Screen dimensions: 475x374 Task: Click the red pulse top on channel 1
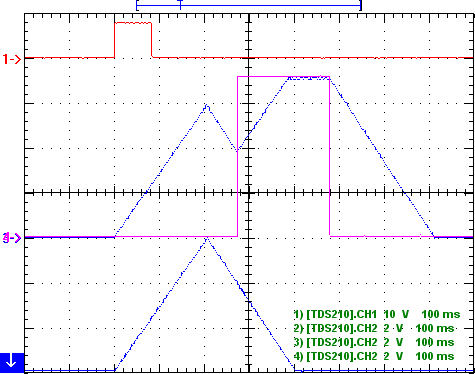(133, 23)
